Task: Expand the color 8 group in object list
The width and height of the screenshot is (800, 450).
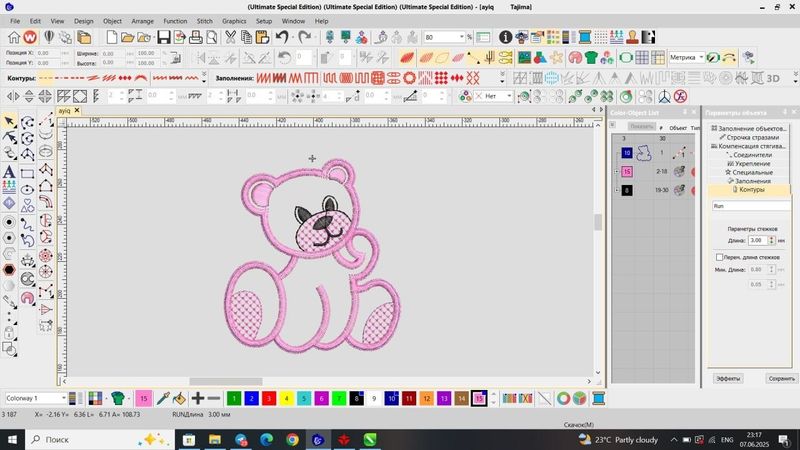Action: 616,190
